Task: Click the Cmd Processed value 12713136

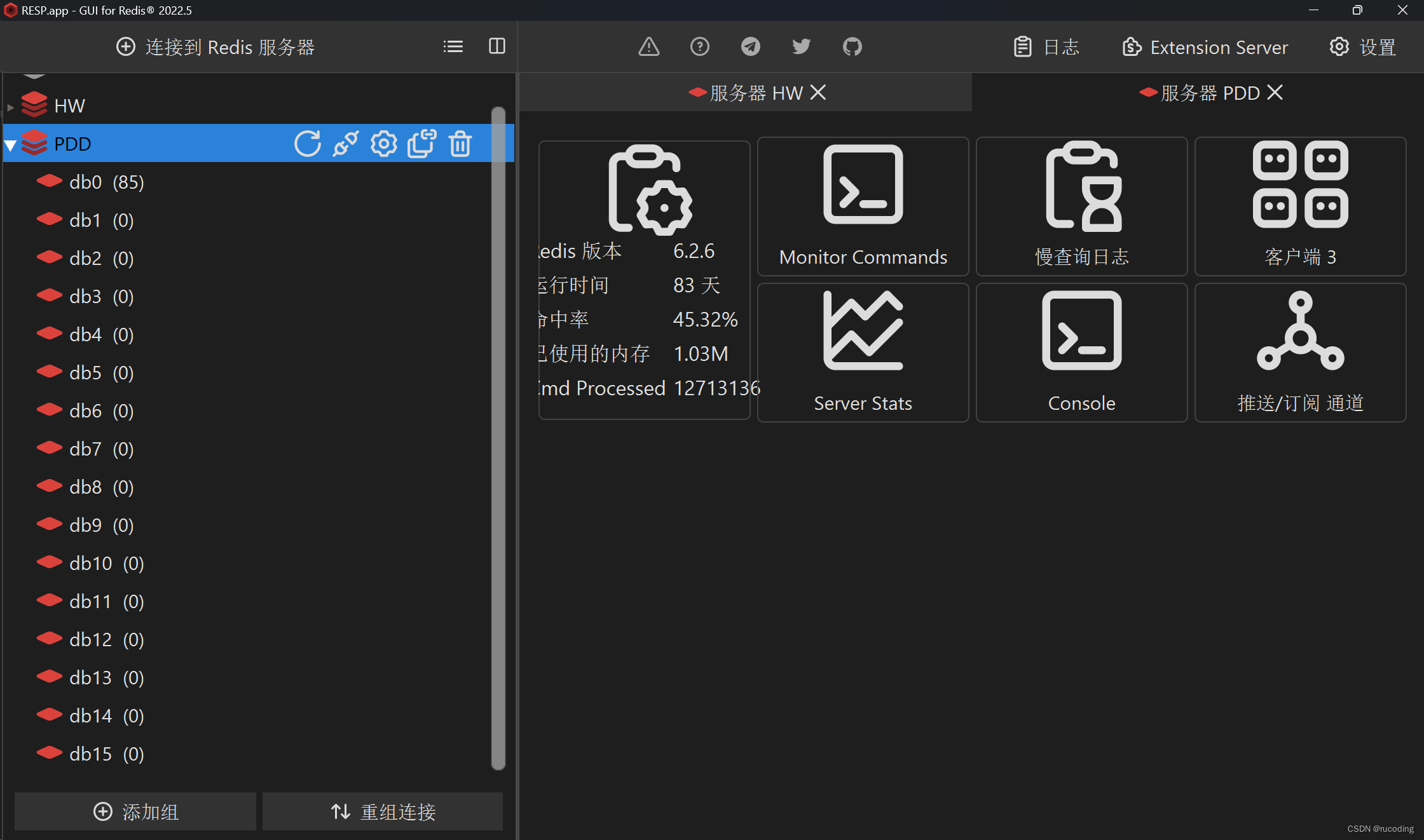Action: pyautogui.click(x=716, y=388)
